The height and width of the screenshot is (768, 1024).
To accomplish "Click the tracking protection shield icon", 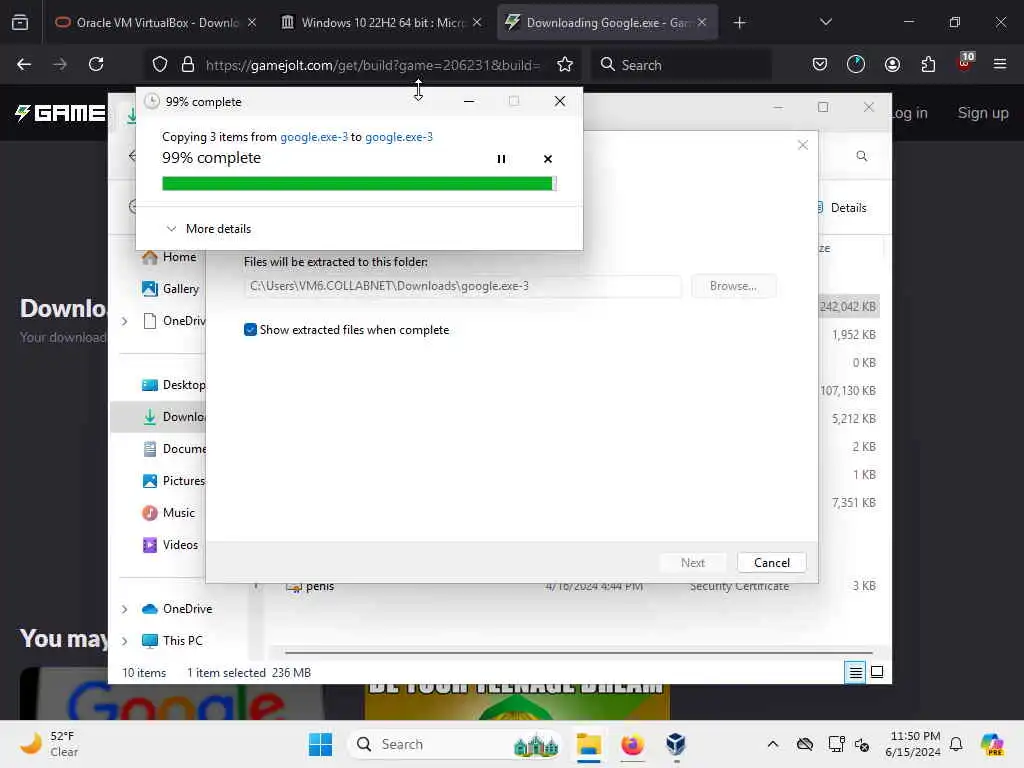I will [x=160, y=64].
